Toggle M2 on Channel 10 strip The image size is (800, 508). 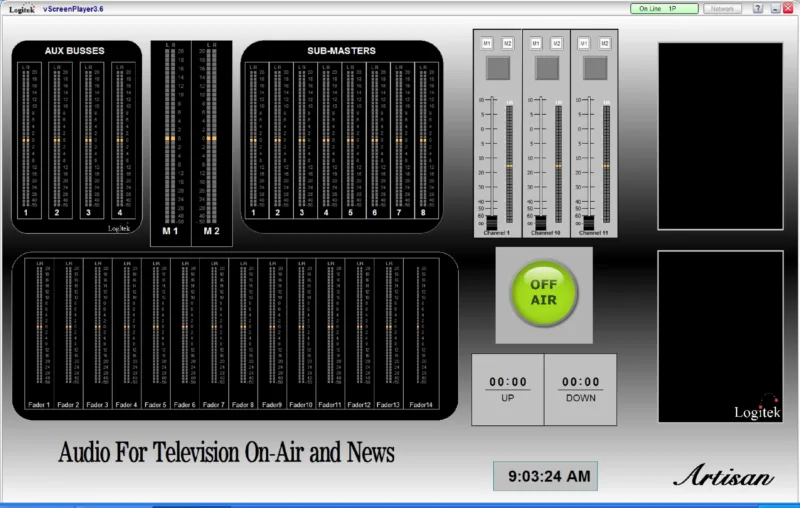pyautogui.click(x=556, y=44)
